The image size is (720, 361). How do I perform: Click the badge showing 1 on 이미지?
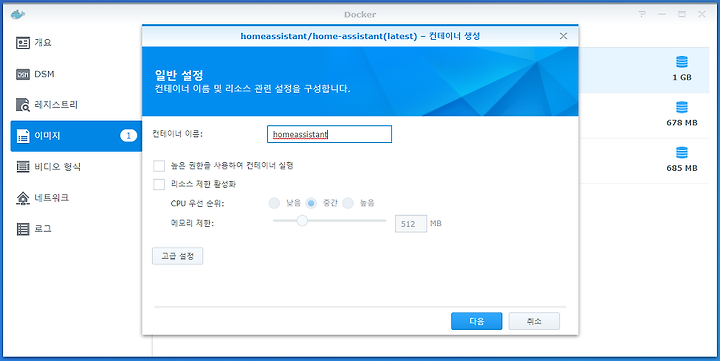129,135
